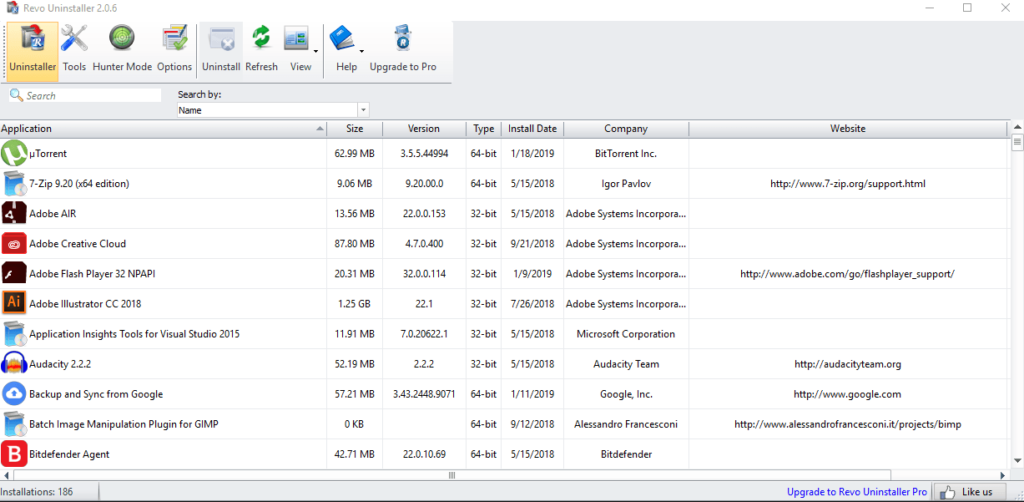Viewport: 1024px width, 502px height.
Task: Click the Backup and Sync cloud icon
Action: click(14, 394)
